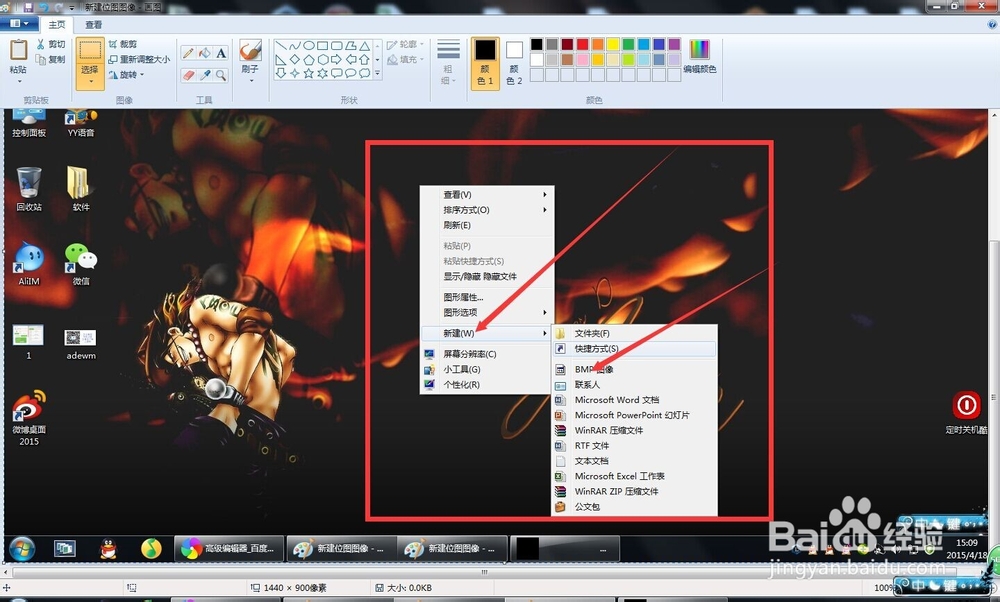This screenshot has width=1000, height=602.
Task: Select the Pencil tool
Action: click(x=188, y=54)
